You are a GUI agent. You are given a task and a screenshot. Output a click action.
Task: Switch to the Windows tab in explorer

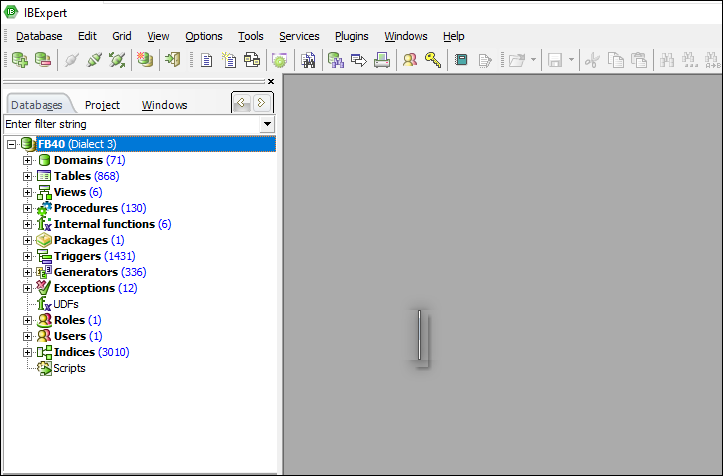[165, 105]
